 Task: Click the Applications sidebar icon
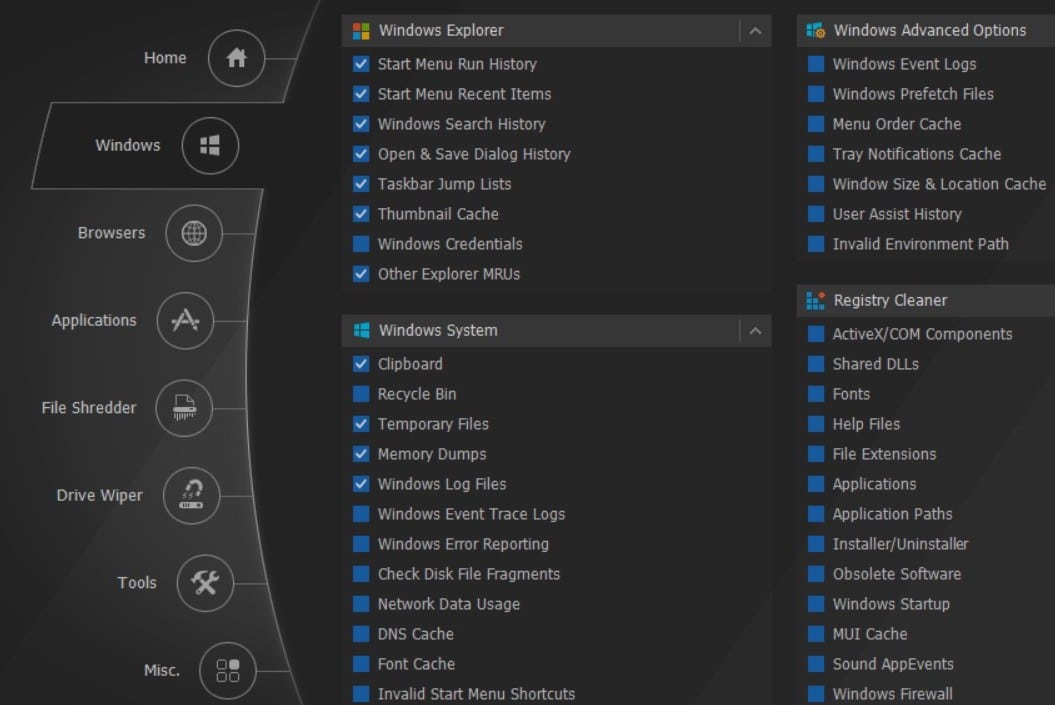coord(185,320)
